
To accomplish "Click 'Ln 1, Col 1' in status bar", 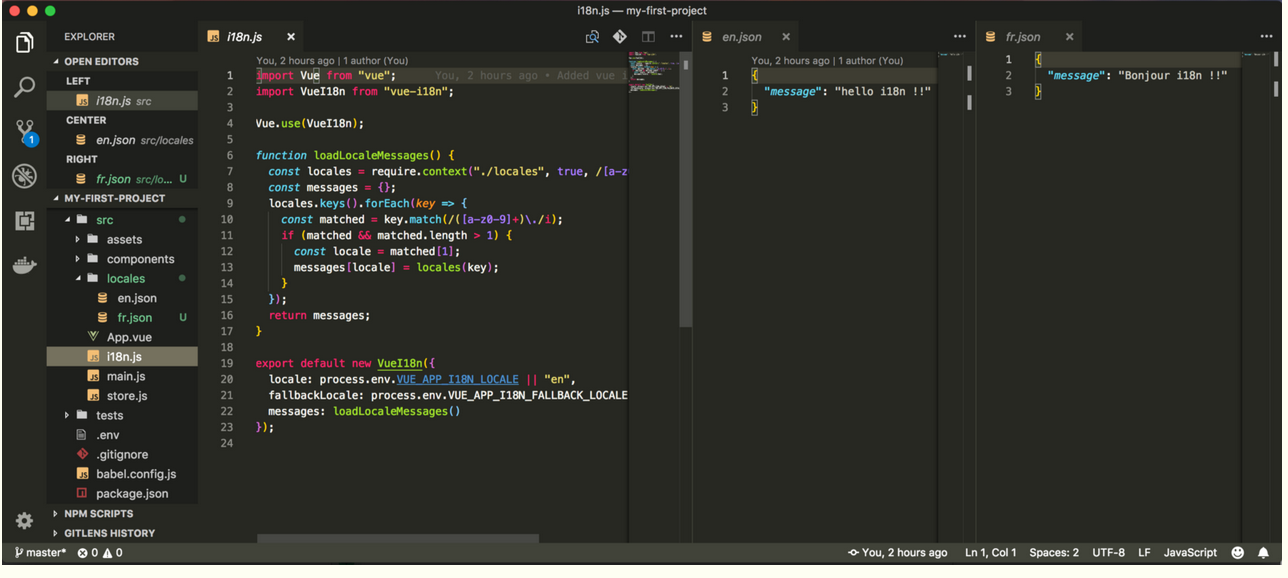I will (x=991, y=552).
